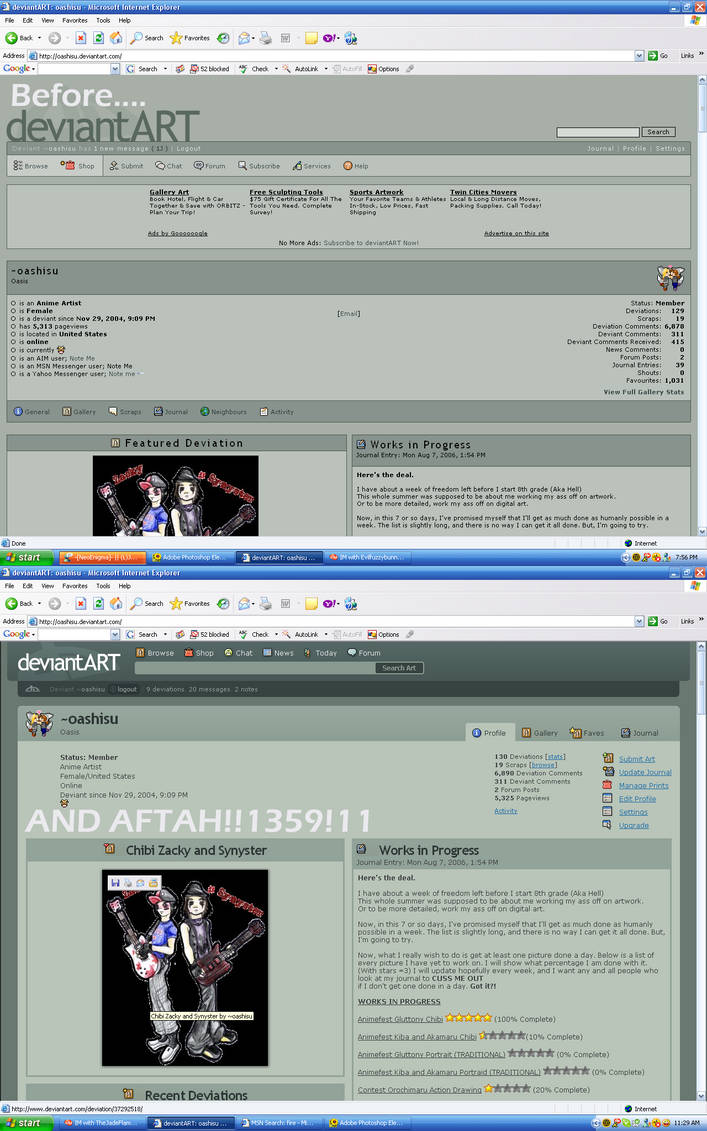Viewport: 707px width, 1131px height.
Task: Switch to Journal tab in new layout
Action: 639,733
